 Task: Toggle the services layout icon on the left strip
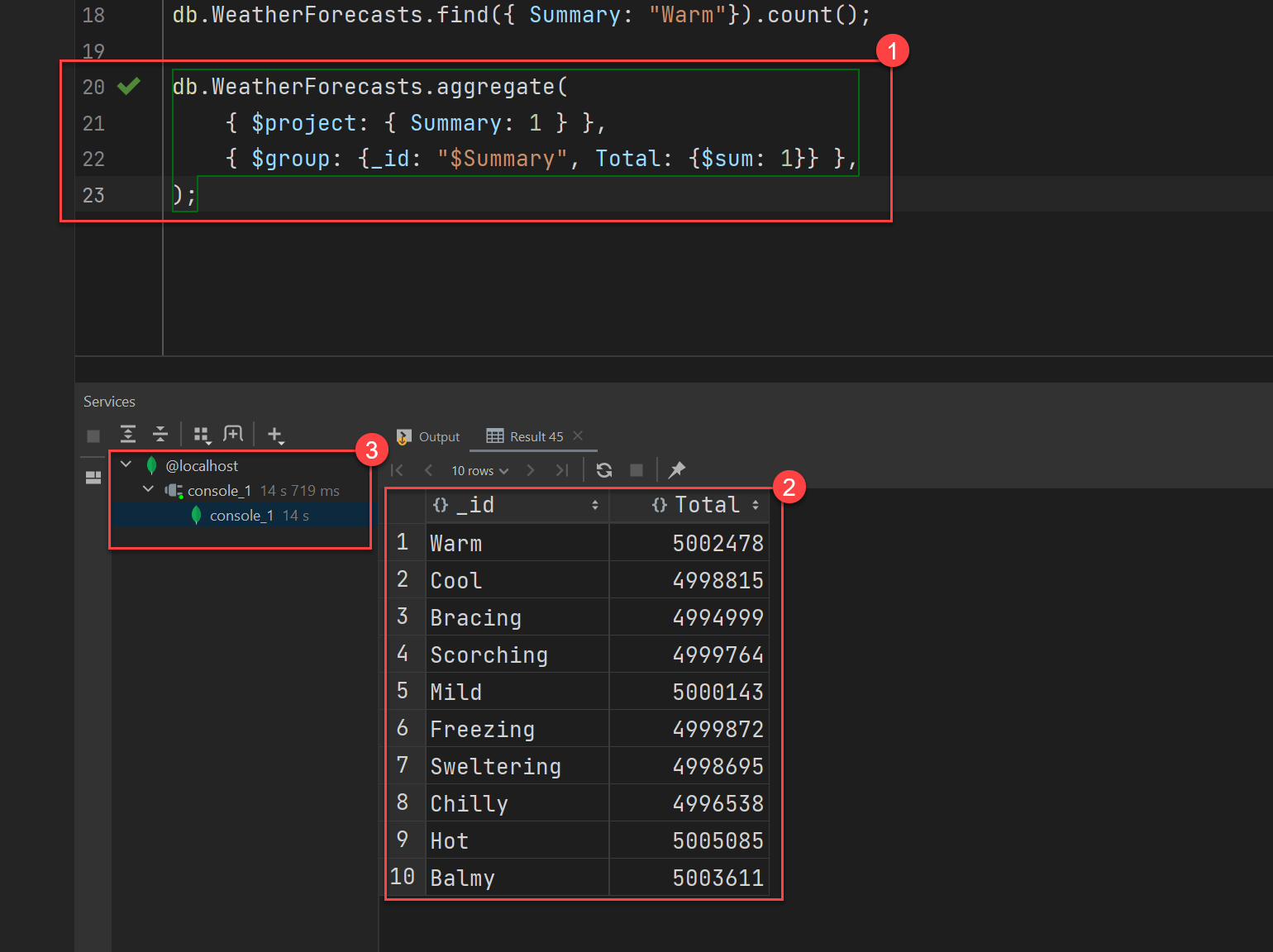pos(93,478)
